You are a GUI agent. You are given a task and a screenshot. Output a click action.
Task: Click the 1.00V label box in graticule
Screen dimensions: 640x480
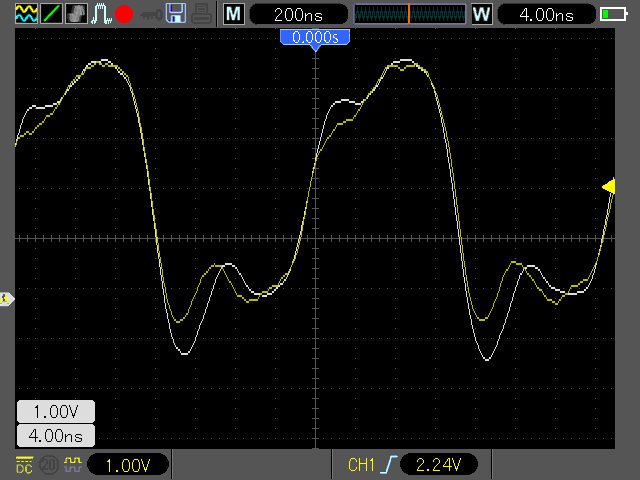56,411
